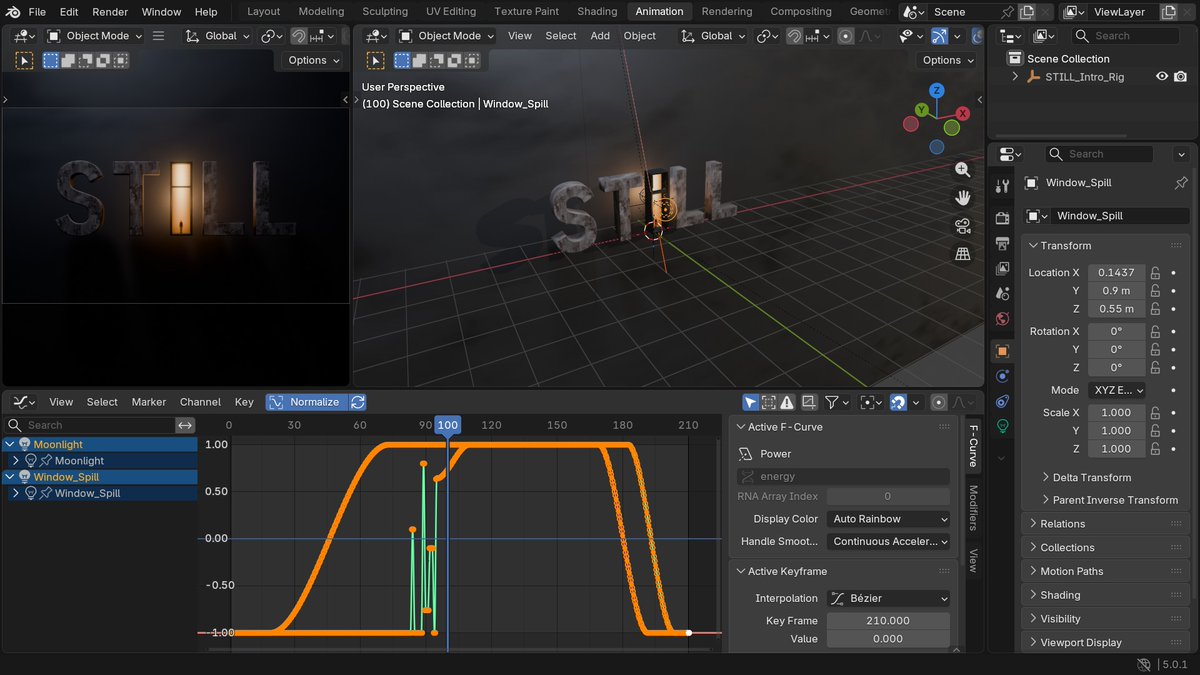Open the light Data properties tab
Screen dimensions: 1200x675
[x=1003, y=426]
